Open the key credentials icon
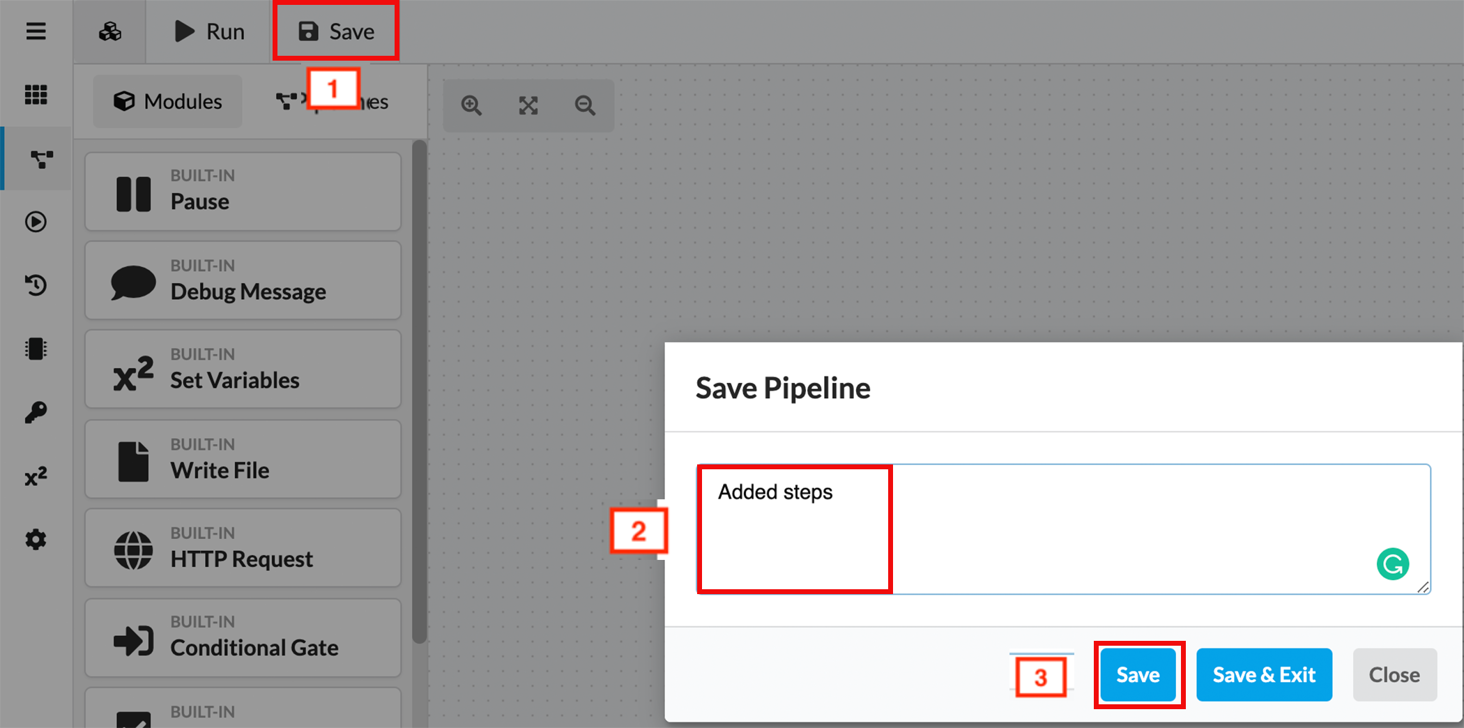Viewport: 1464px width, 728px height. point(36,413)
